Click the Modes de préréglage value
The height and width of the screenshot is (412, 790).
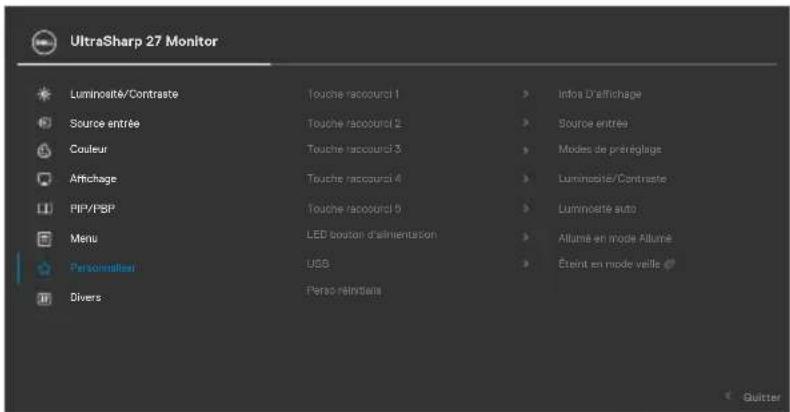(610, 150)
